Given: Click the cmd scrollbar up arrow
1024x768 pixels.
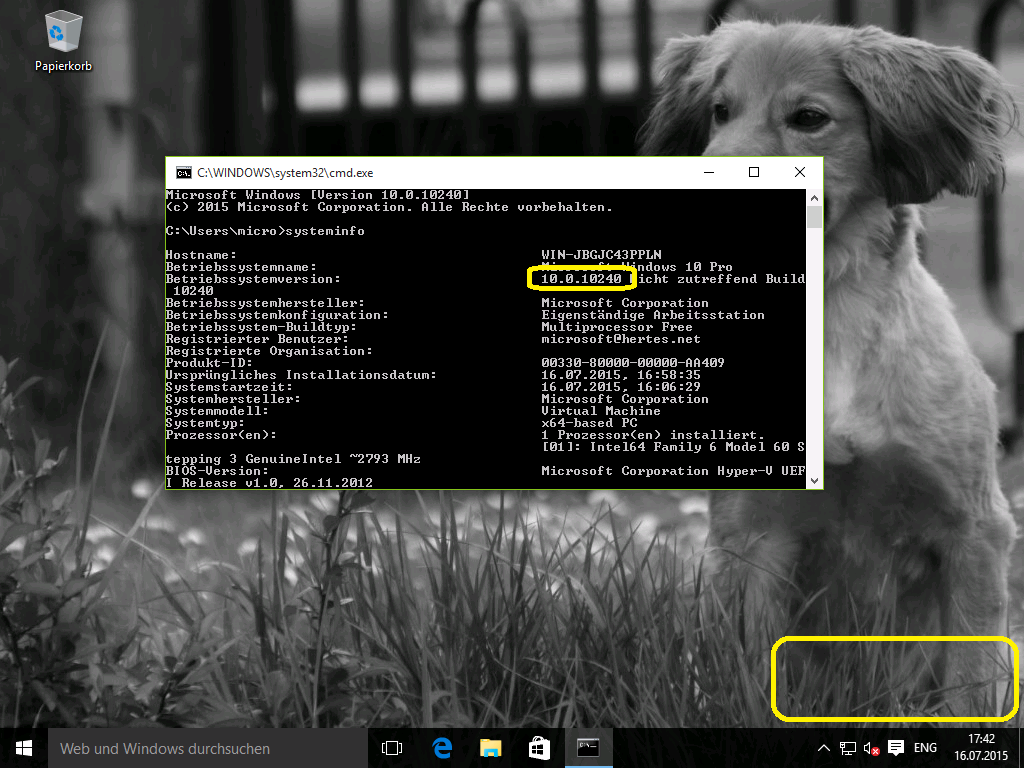Looking at the screenshot, I should pos(814,196).
